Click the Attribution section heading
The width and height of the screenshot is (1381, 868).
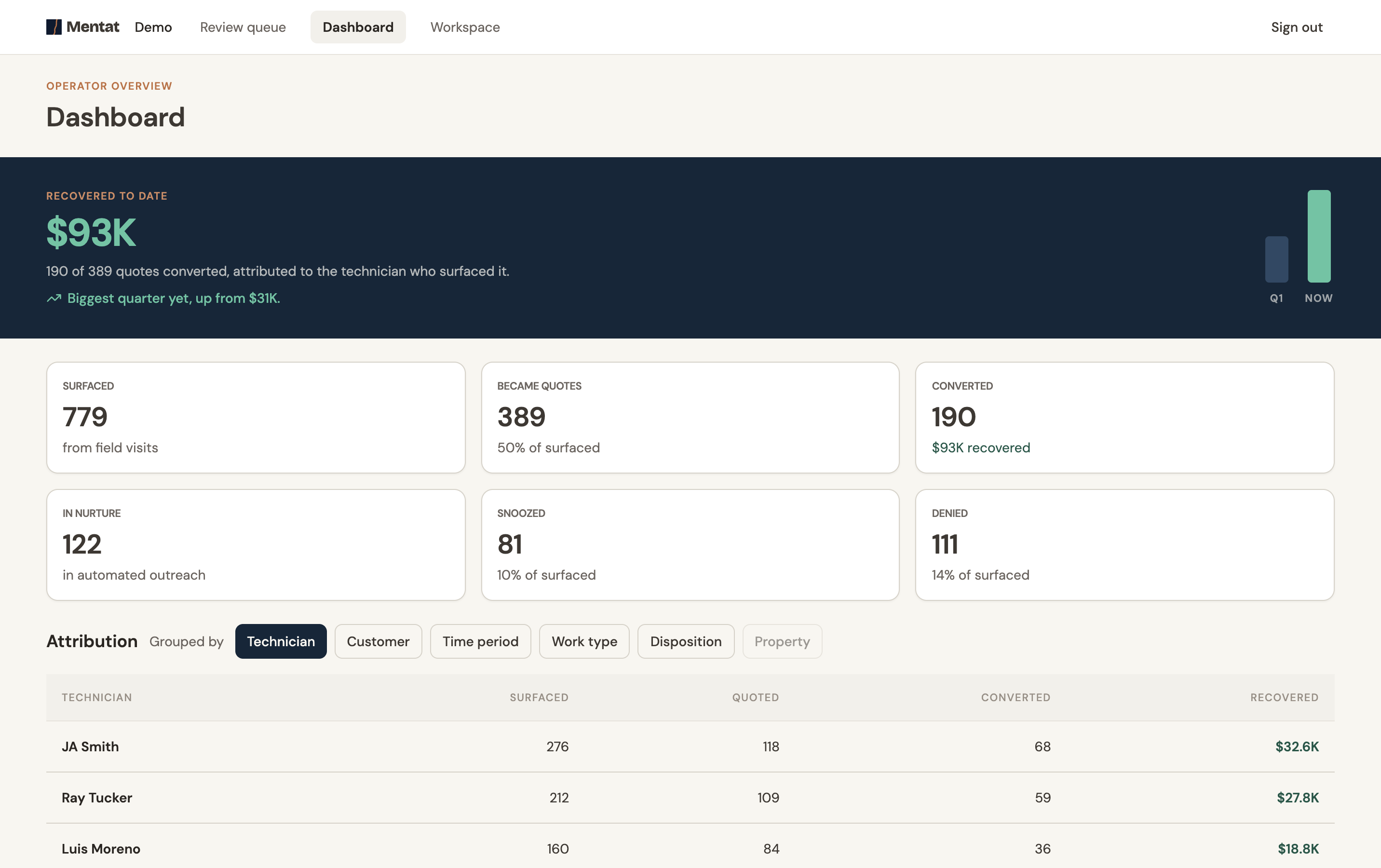coord(92,641)
